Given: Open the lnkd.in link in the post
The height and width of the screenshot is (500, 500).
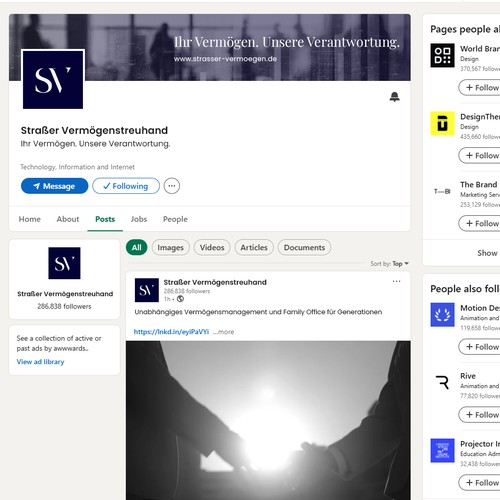Looking at the screenshot, I should pyautogui.click(x=171, y=332).
